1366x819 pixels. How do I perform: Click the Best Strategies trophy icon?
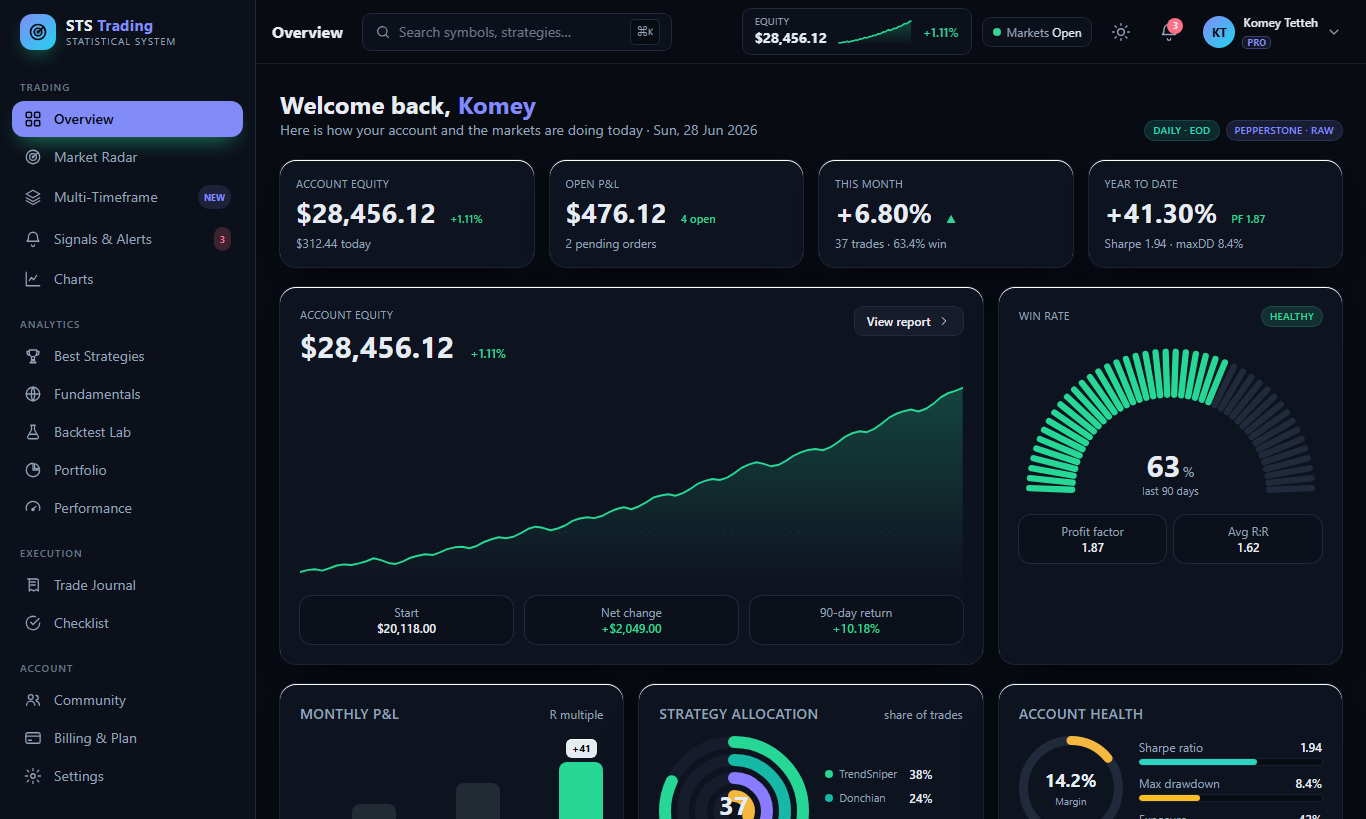click(x=33, y=356)
